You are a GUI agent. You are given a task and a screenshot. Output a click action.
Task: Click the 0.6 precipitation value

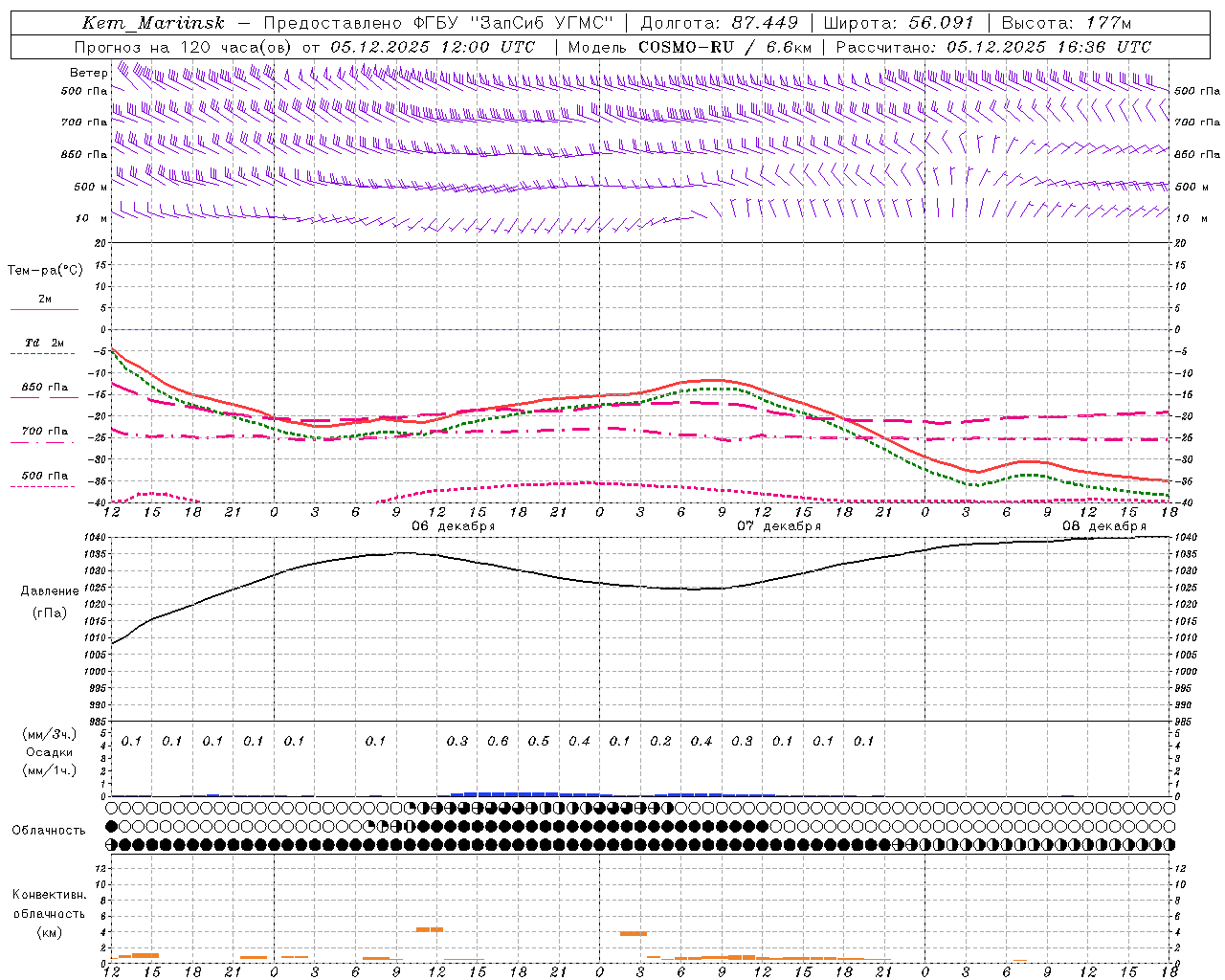(498, 742)
